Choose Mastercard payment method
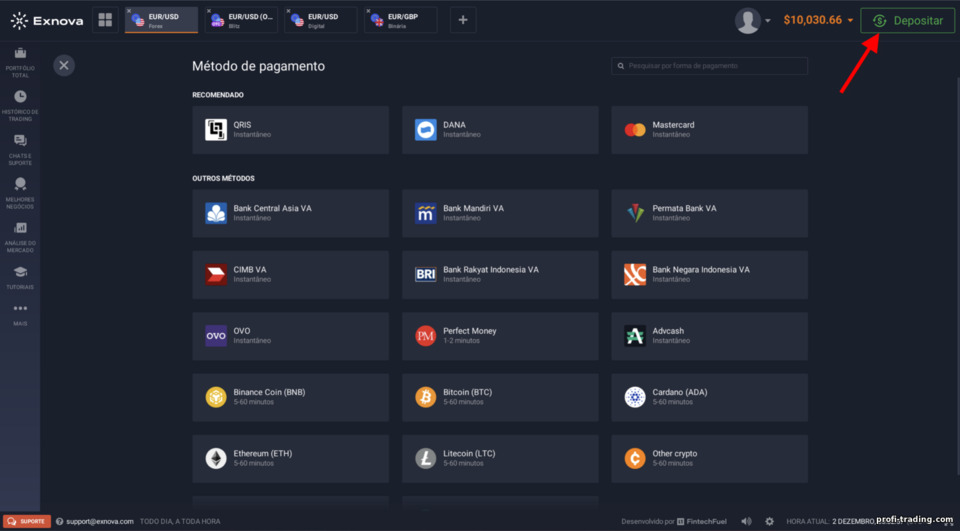 click(710, 130)
